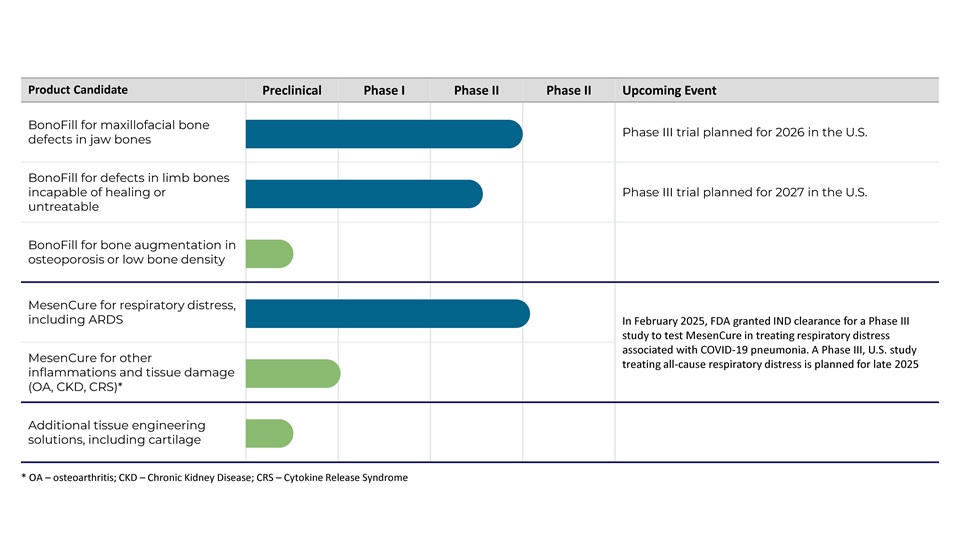The width and height of the screenshot is (960, 540).
Task: Click the BonoFill maxillofacial bone defects progress bar
Action: click(x=384, y=134)
